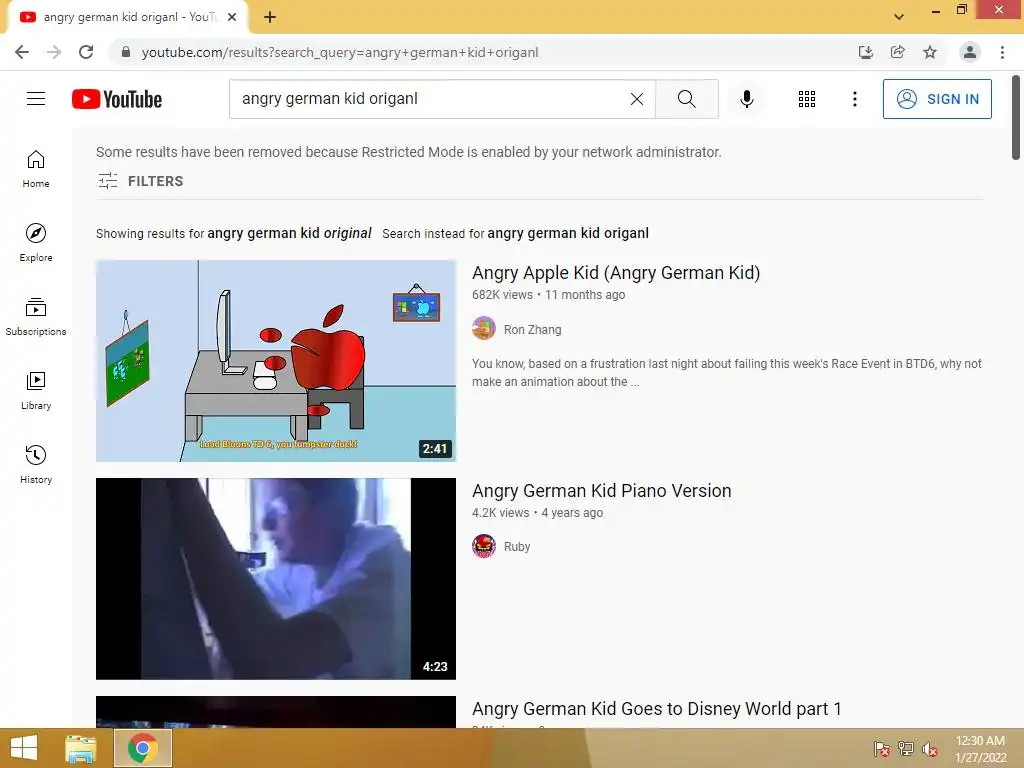This screenshot has height=768, width=1024.
Task: Open the Windows Start button
Action: pyautogui.click(x=24, y=748)
